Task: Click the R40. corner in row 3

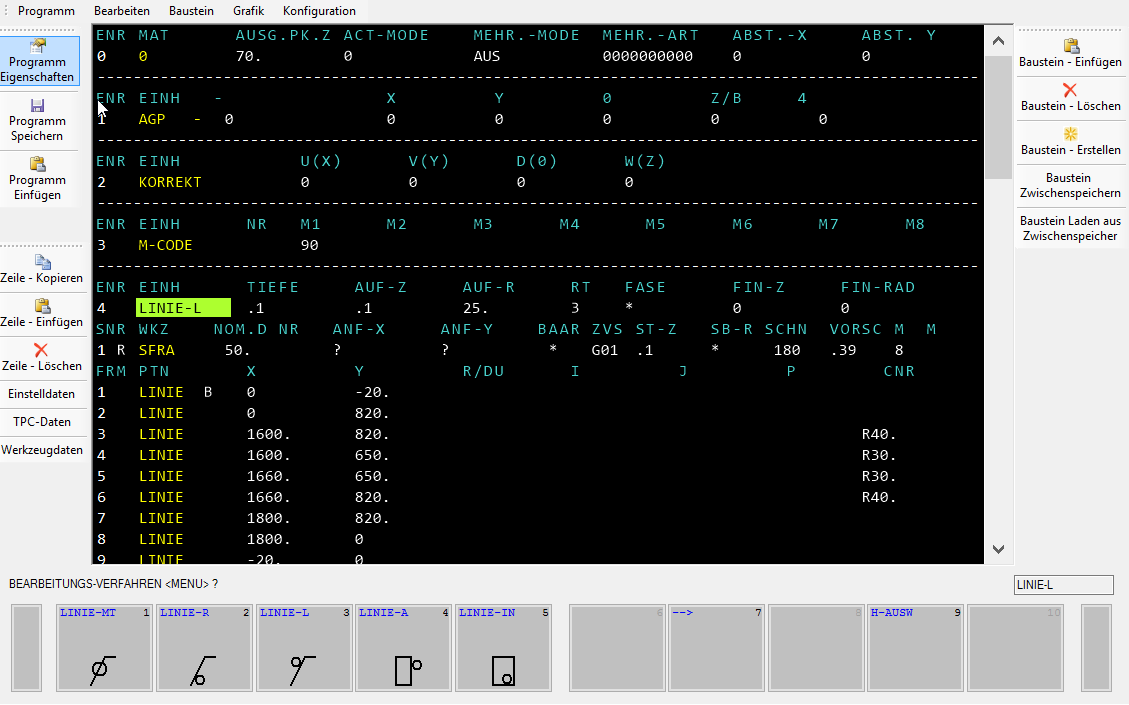Action: (879, 434)
